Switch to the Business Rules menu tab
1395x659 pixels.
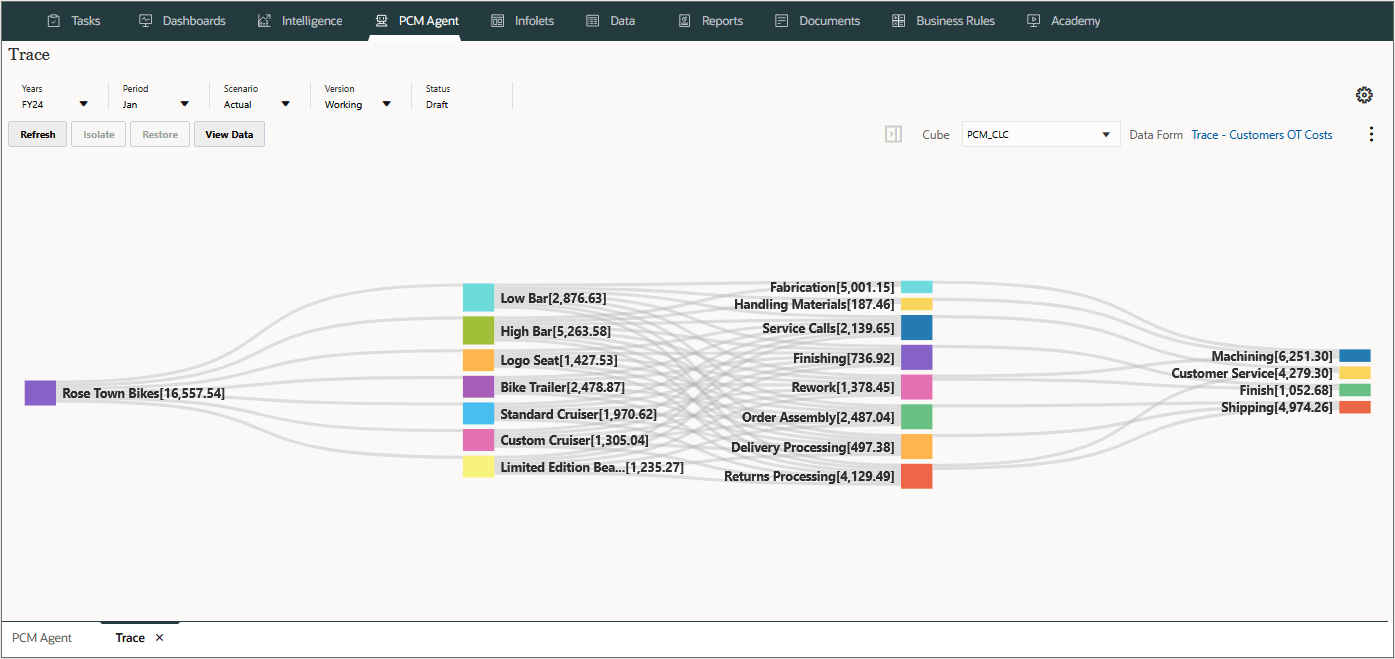[943, 20]
